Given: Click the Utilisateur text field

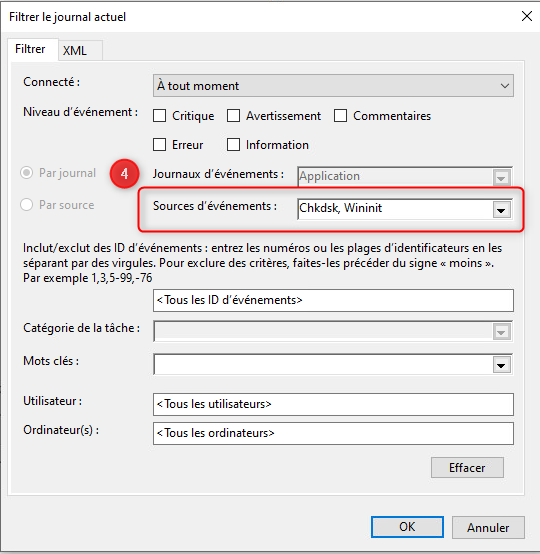Looking at the screenshot, I should (333, 404).
